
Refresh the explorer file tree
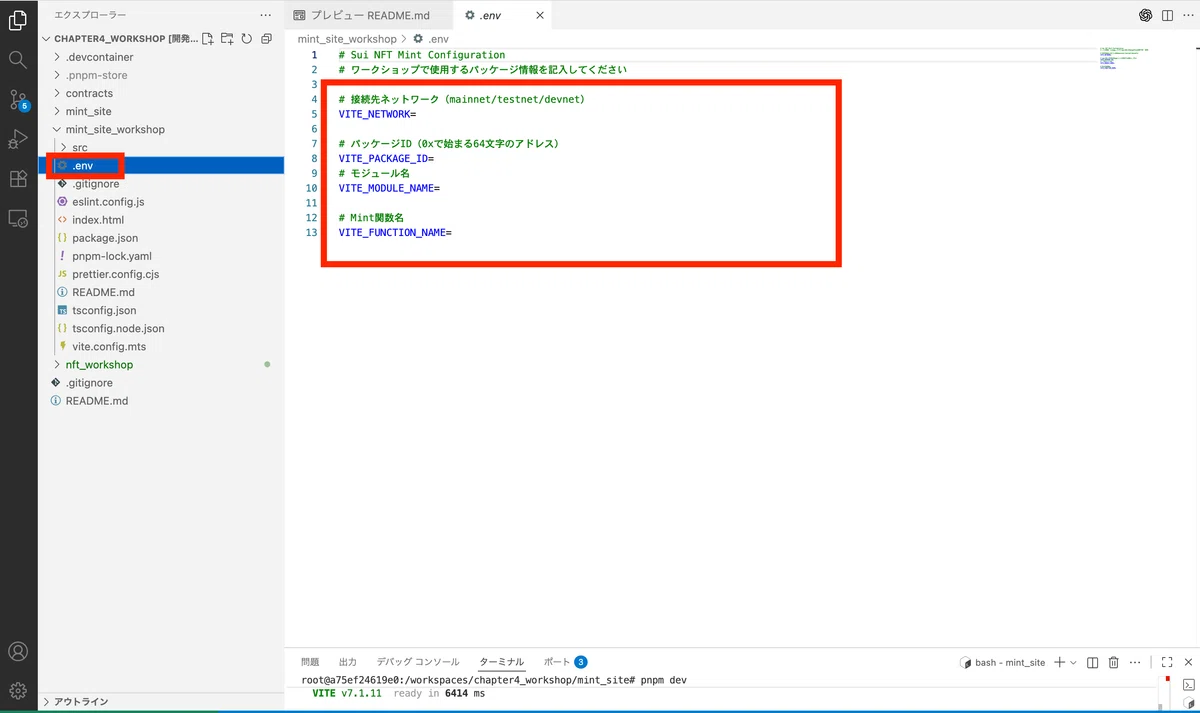coord(246,39)
